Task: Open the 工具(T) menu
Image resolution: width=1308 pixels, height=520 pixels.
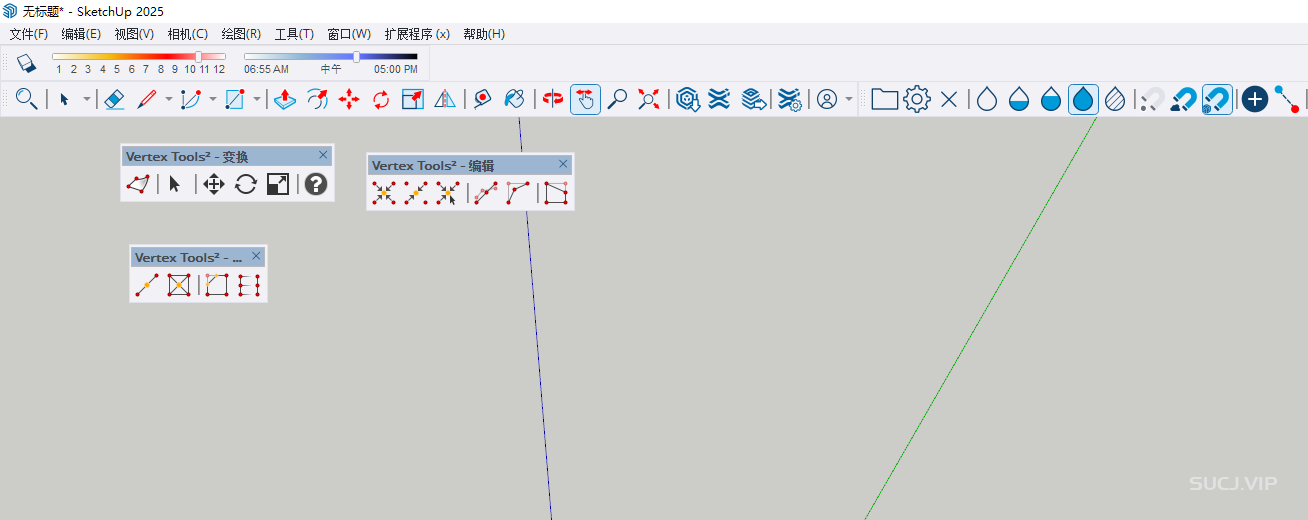Action: 294,33
